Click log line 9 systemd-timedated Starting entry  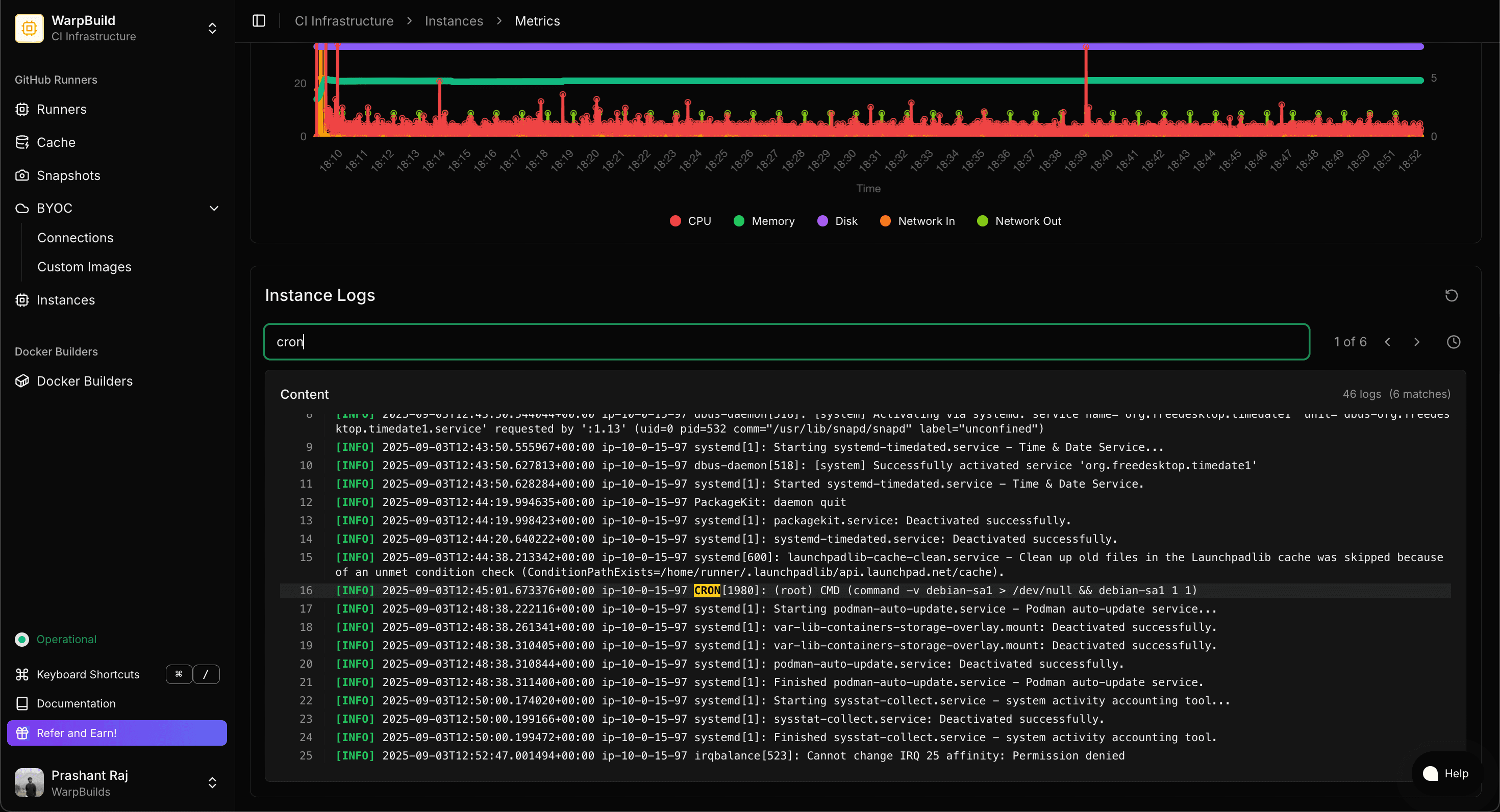pyautogui.click(x=865, y=447)
